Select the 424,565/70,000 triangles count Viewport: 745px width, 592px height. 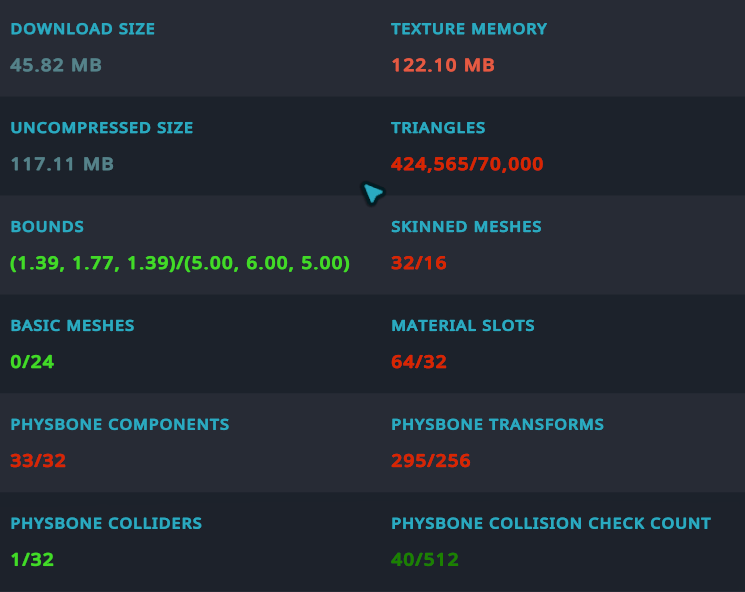(x=467, y=163)
